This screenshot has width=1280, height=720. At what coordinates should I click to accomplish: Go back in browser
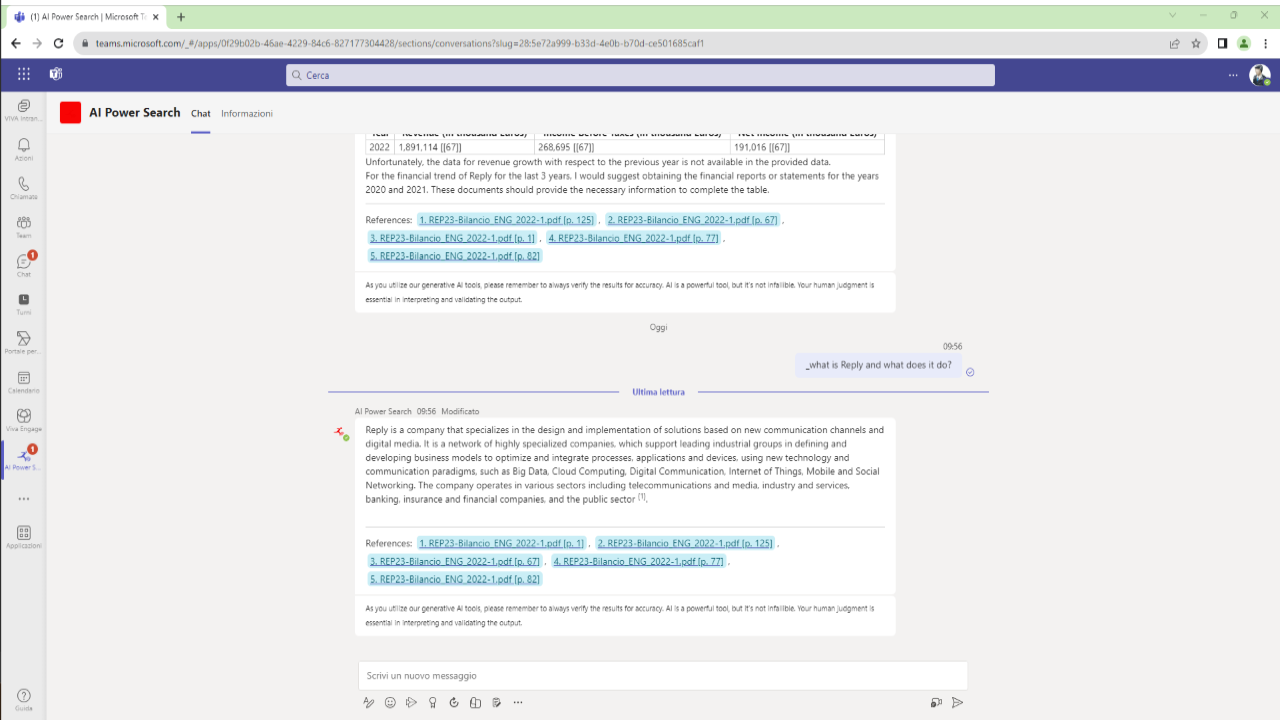click(15, 44)
